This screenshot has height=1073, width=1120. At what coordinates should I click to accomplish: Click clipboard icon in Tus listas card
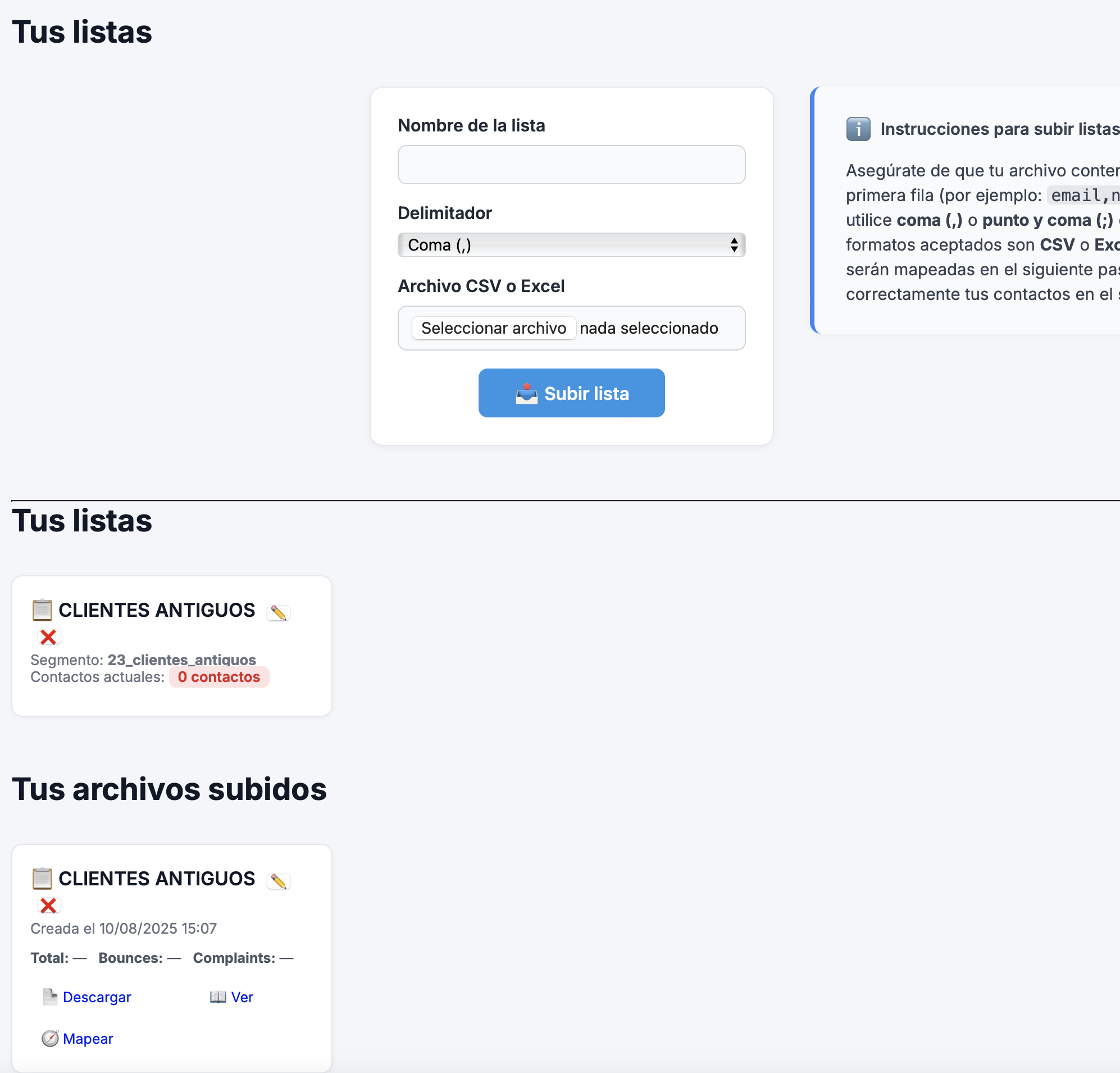(x=42, y=610)
